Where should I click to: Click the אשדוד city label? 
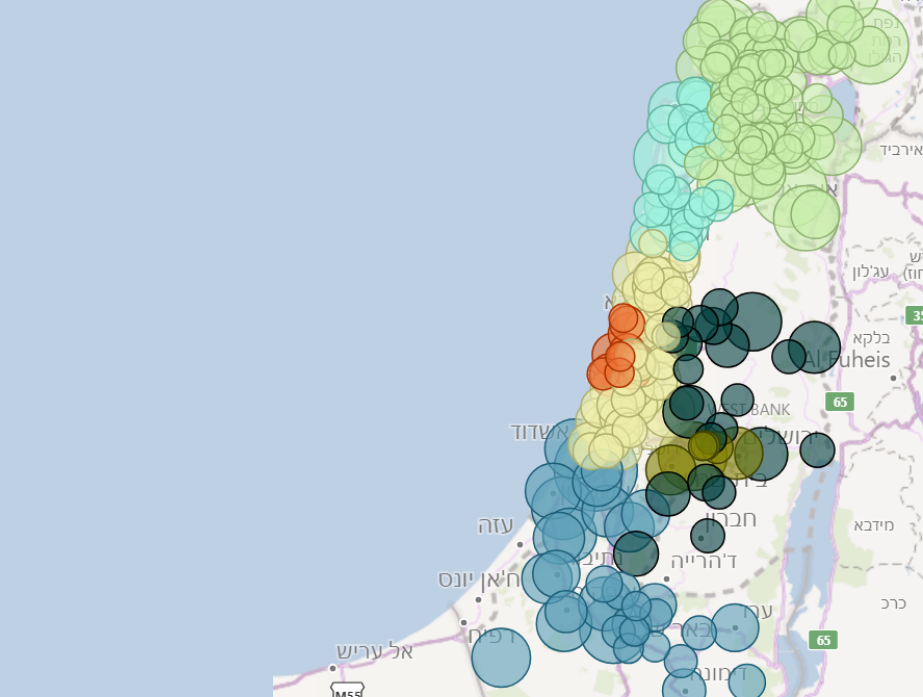(x=537, y=432)
